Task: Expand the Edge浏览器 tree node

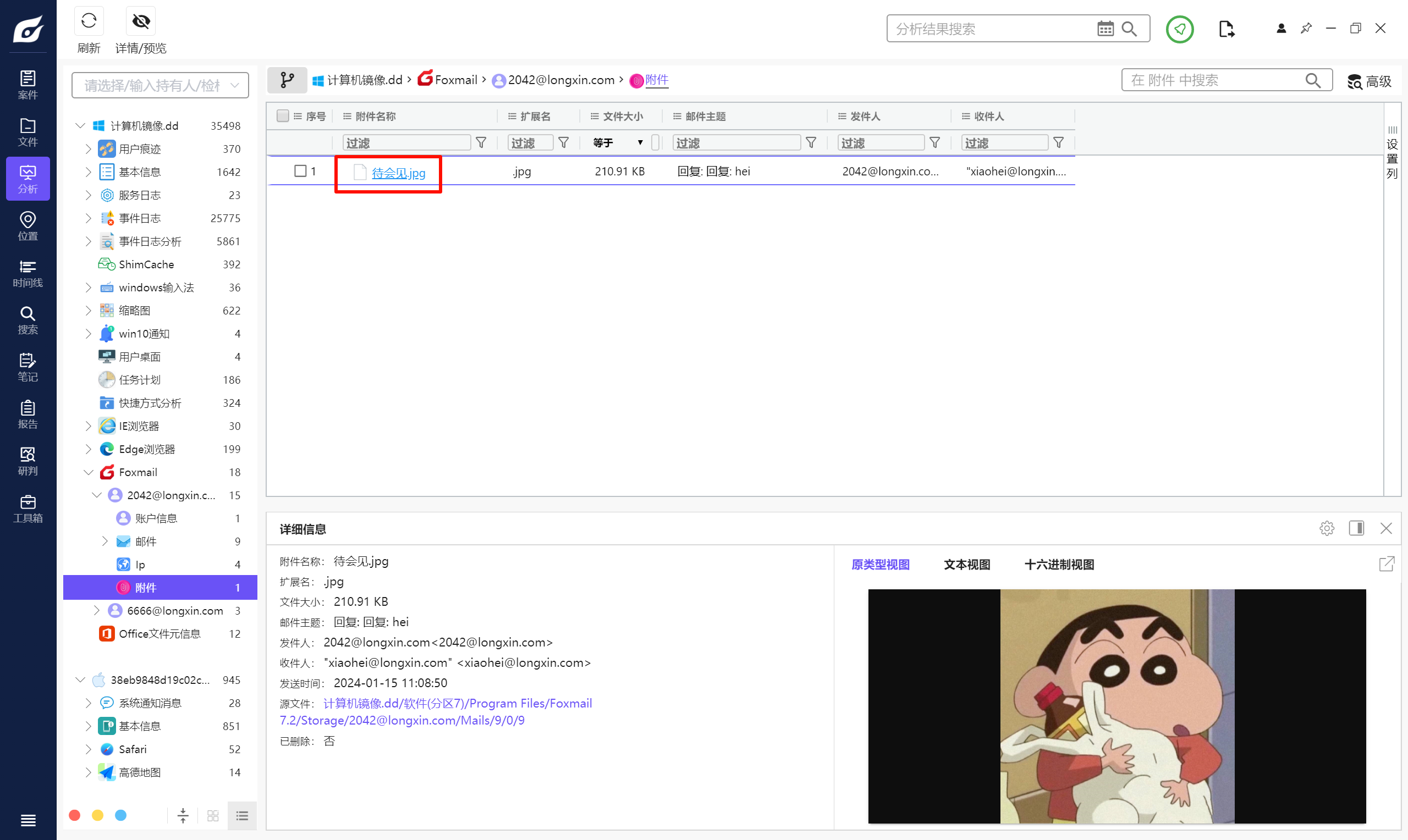Action: pyautogui.click(x=88, y=449)
